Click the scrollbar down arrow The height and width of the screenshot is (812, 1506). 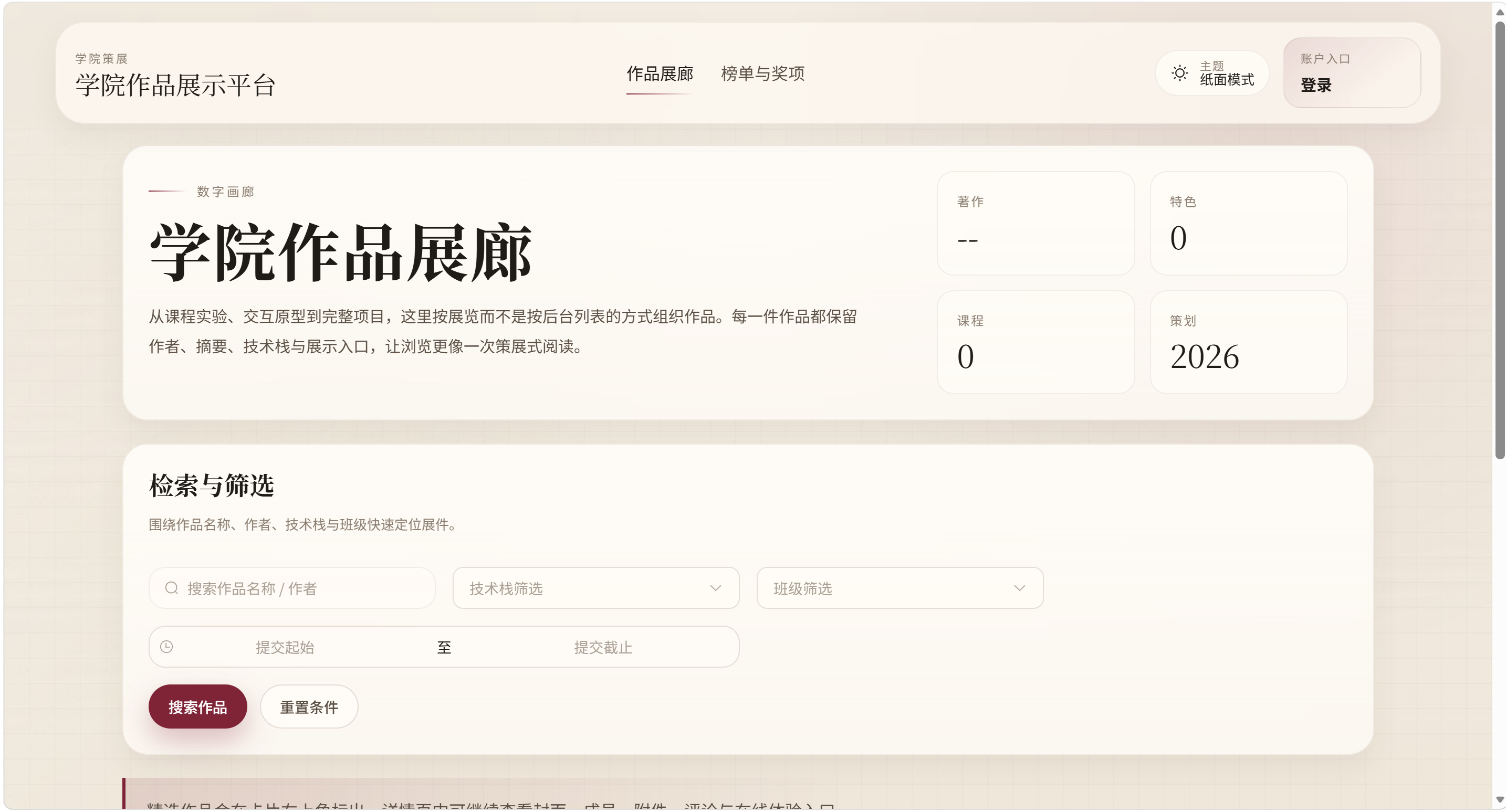click(1500, 799)
